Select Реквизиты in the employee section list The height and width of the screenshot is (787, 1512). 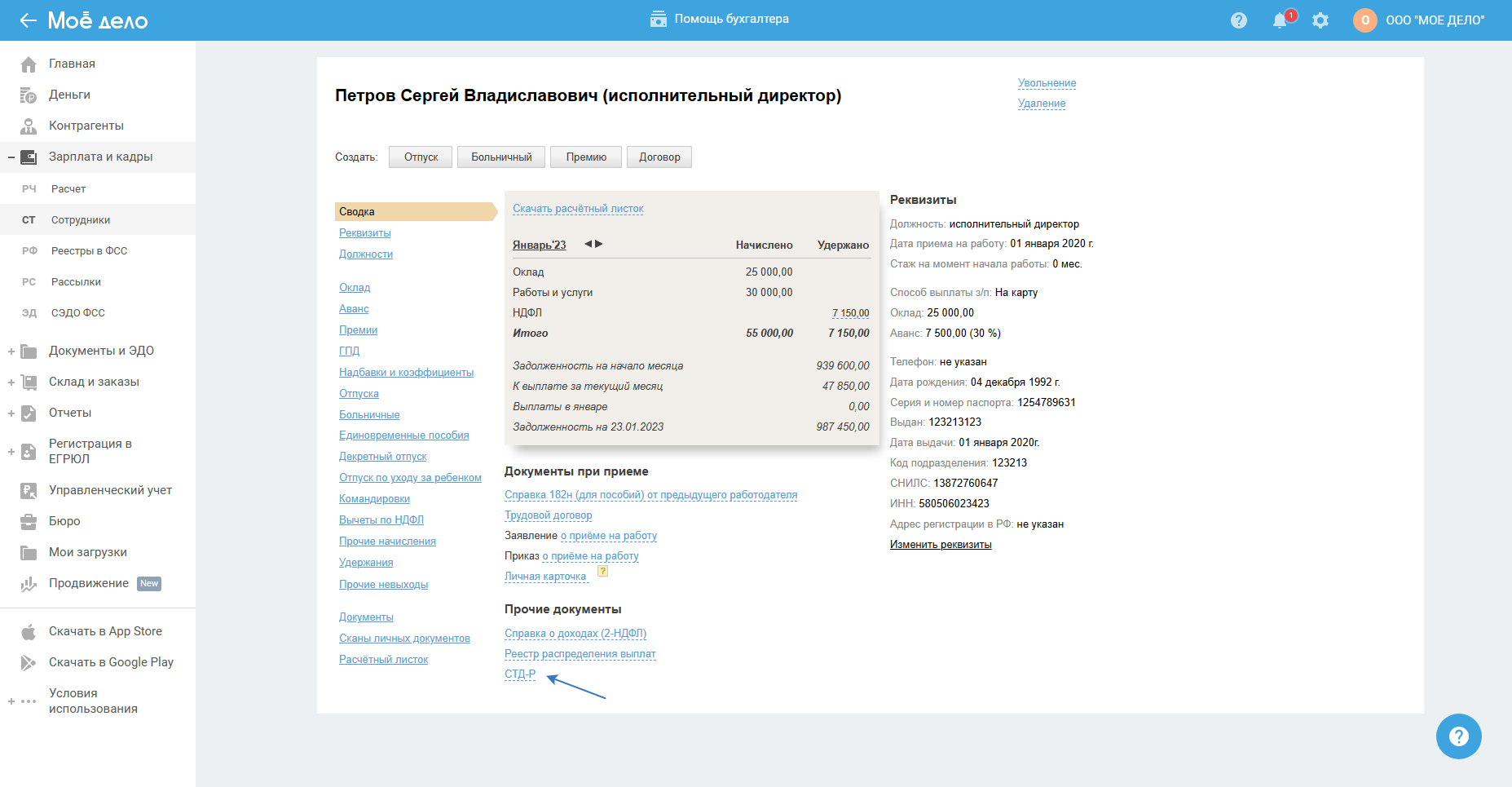pyautogui.click(x=364, y=233)
